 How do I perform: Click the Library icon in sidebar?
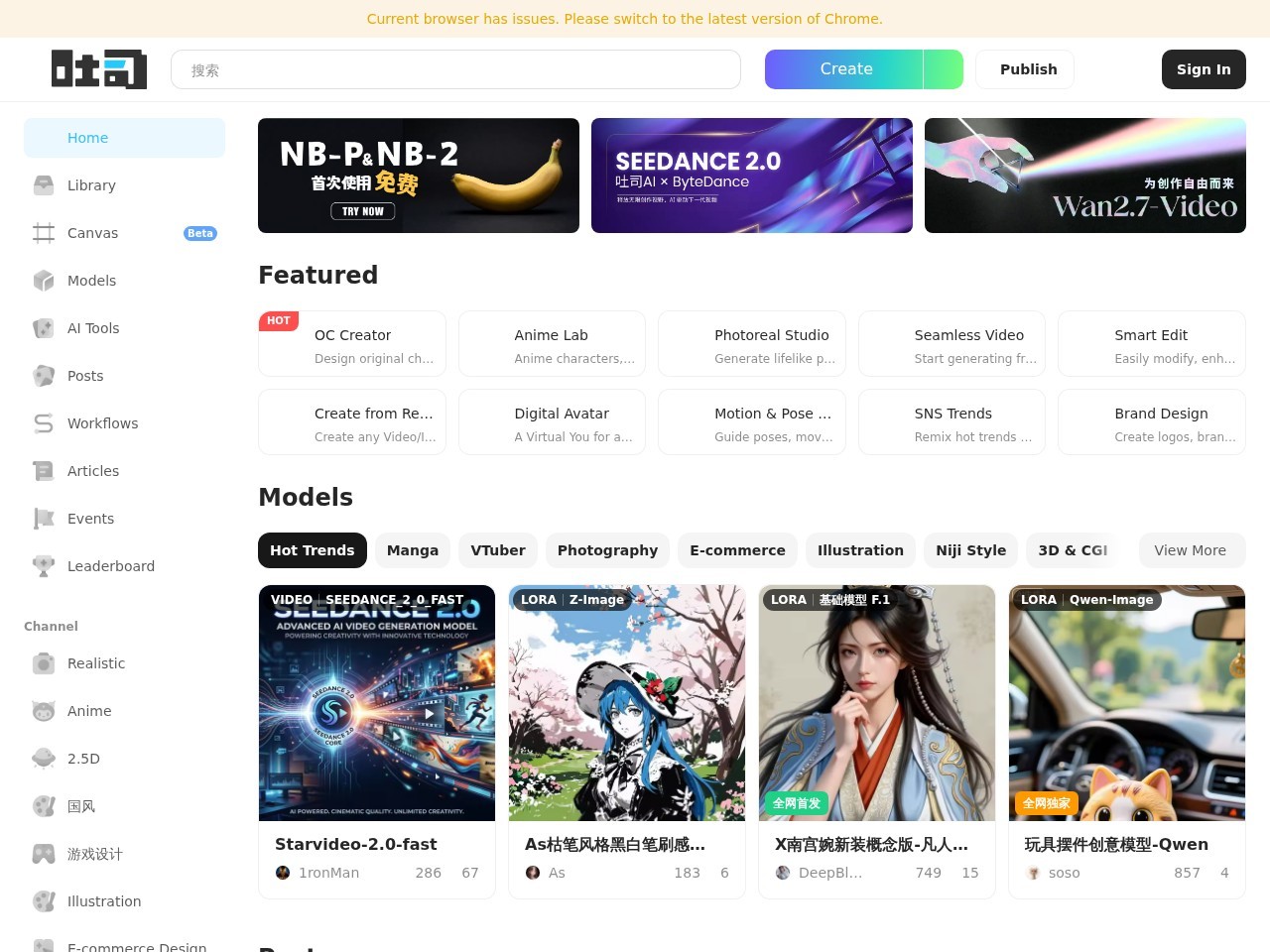click(44, 185)
